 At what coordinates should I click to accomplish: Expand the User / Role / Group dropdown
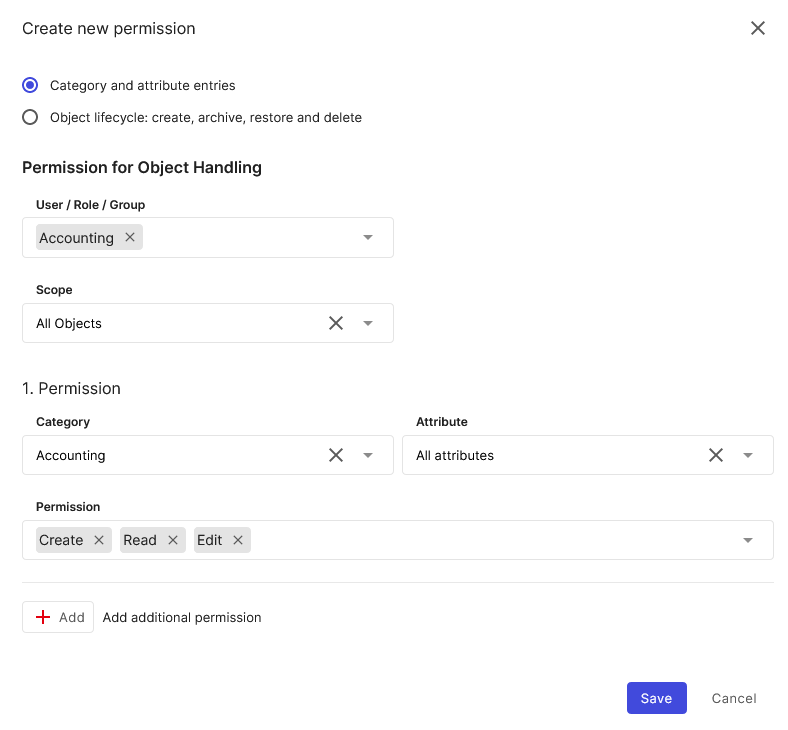pos(368,237)
